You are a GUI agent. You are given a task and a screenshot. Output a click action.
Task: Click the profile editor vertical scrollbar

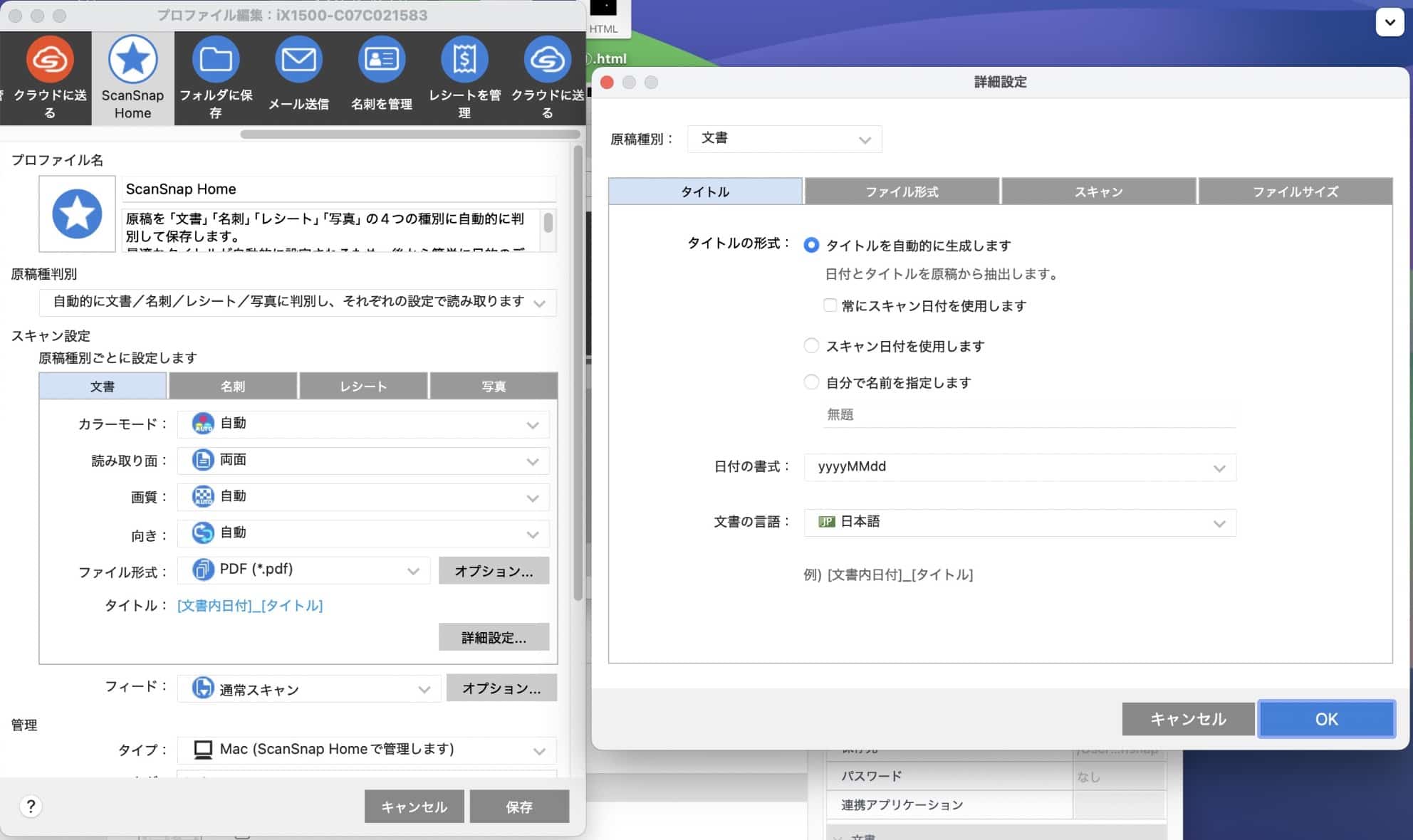578,372
